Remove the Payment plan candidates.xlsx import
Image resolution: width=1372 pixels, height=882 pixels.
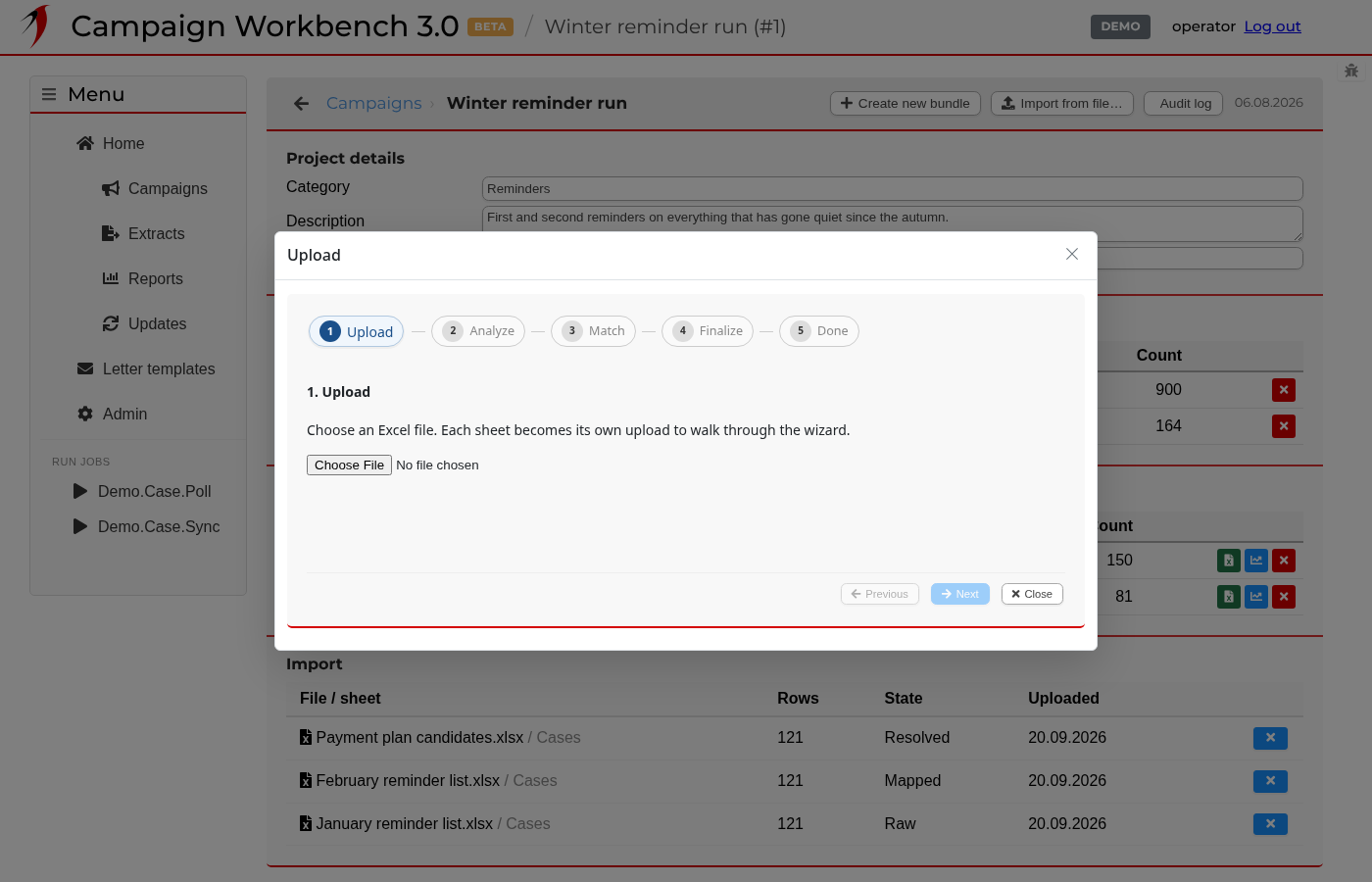point(1270,738)
